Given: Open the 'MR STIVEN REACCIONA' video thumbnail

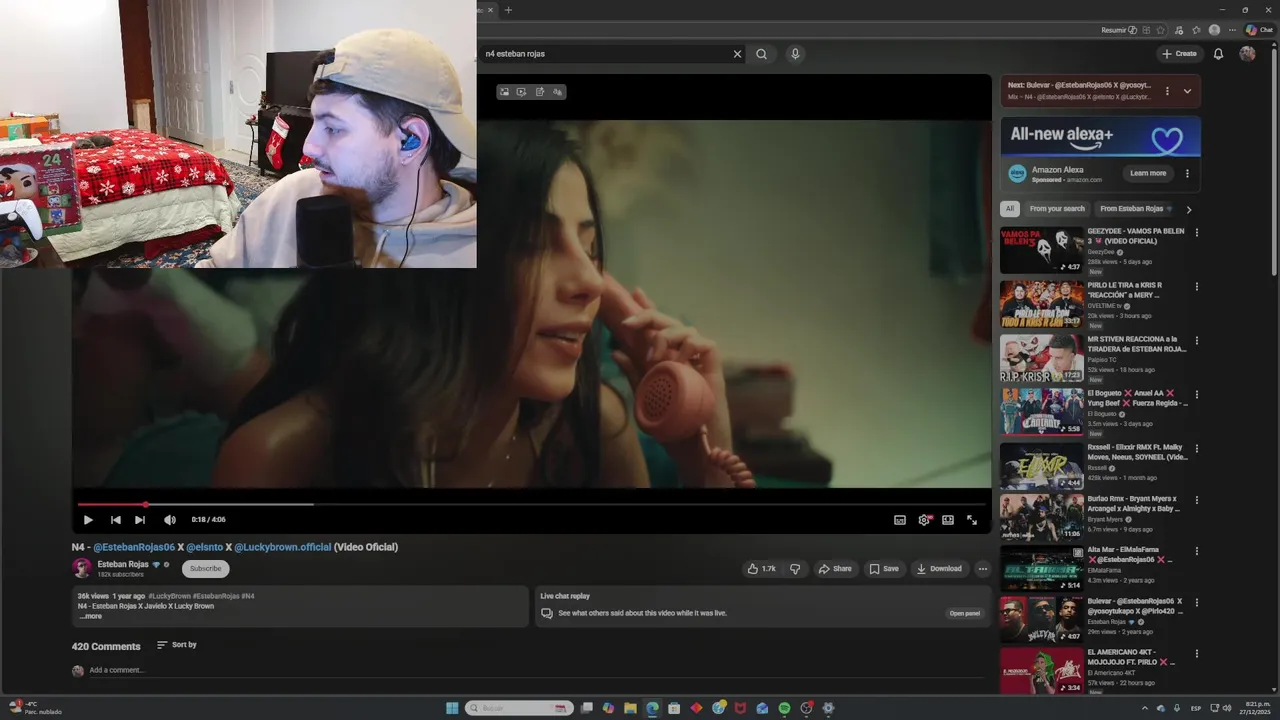Looking at the screenshot, I should coord(1042,358).
